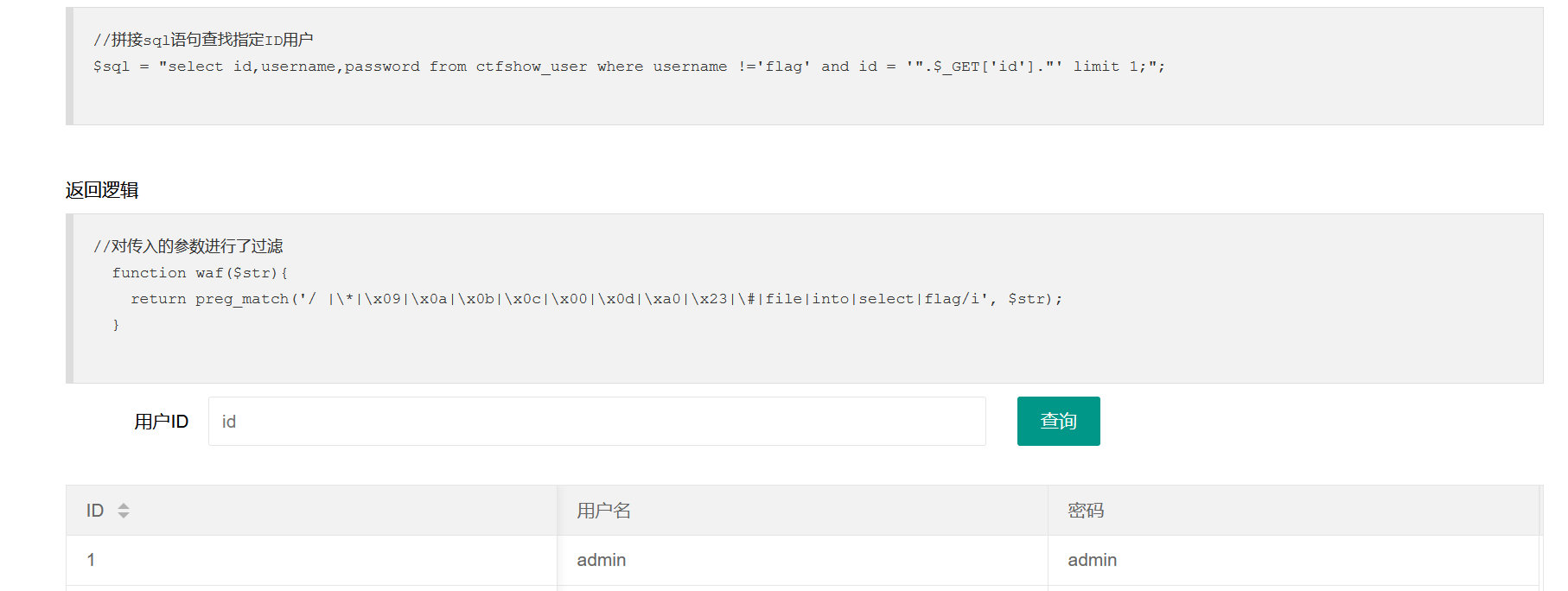The height and width of the screenshot is (591, 1568).
Task: Click the $sql select statement code line
Action: (x=629, y=67)
